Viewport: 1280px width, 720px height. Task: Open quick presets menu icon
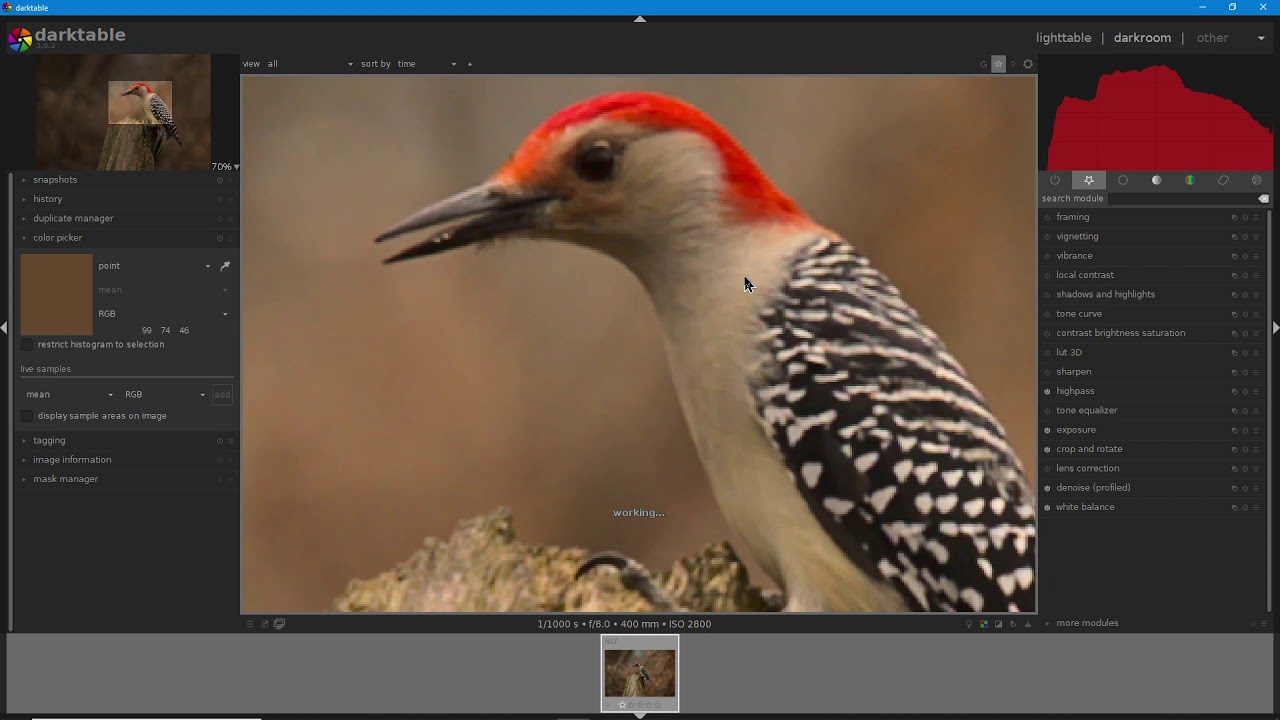point(250,624)
